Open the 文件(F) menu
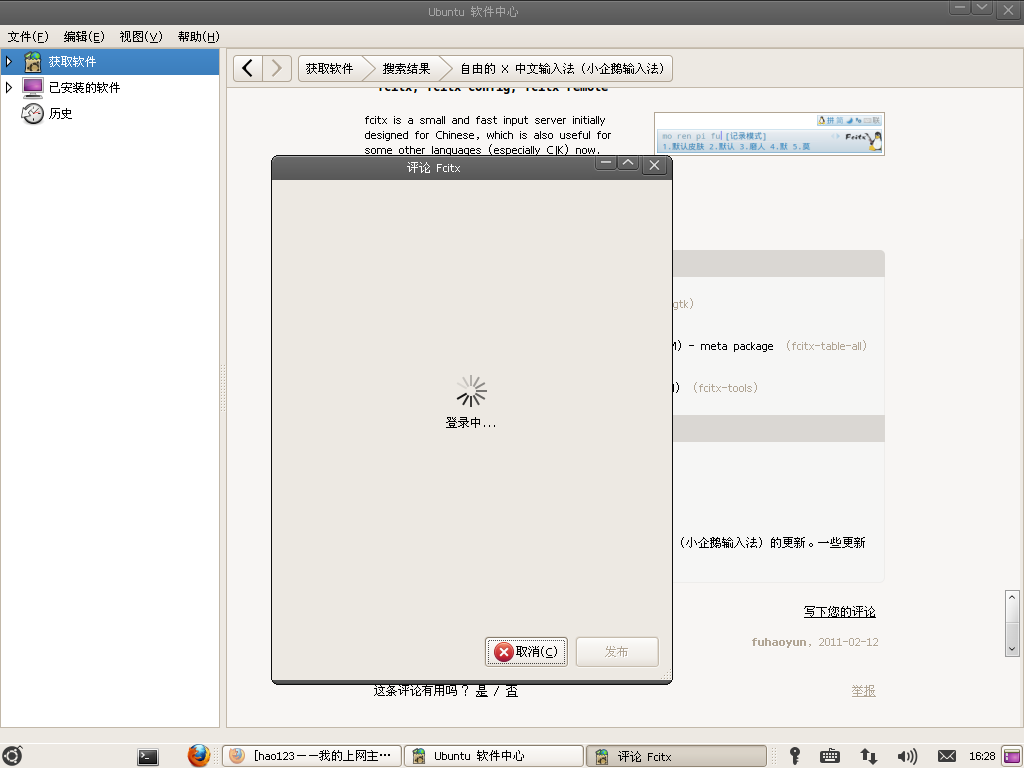 28,37
